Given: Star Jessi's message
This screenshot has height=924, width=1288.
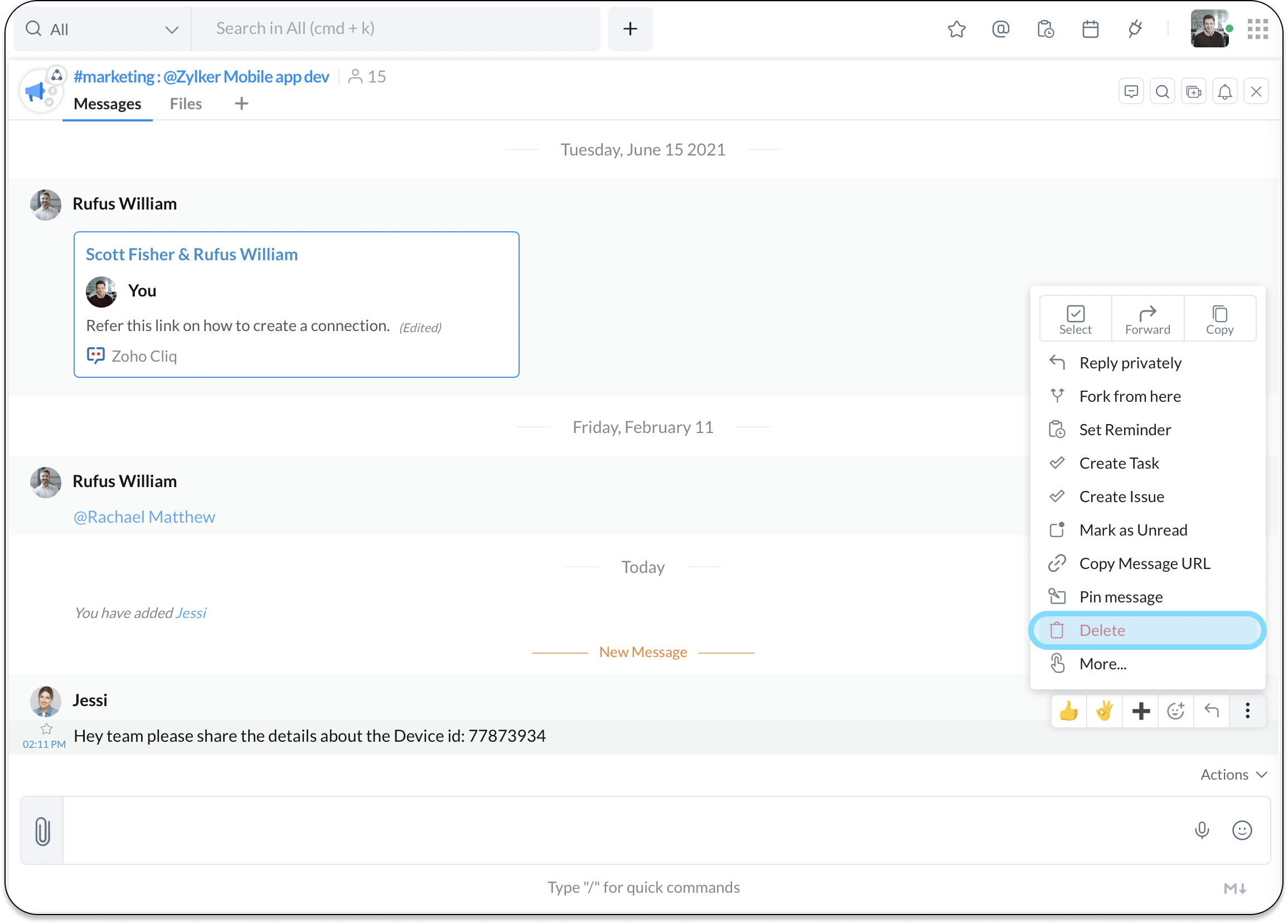Looking at the screenshot, I should 47,729.
